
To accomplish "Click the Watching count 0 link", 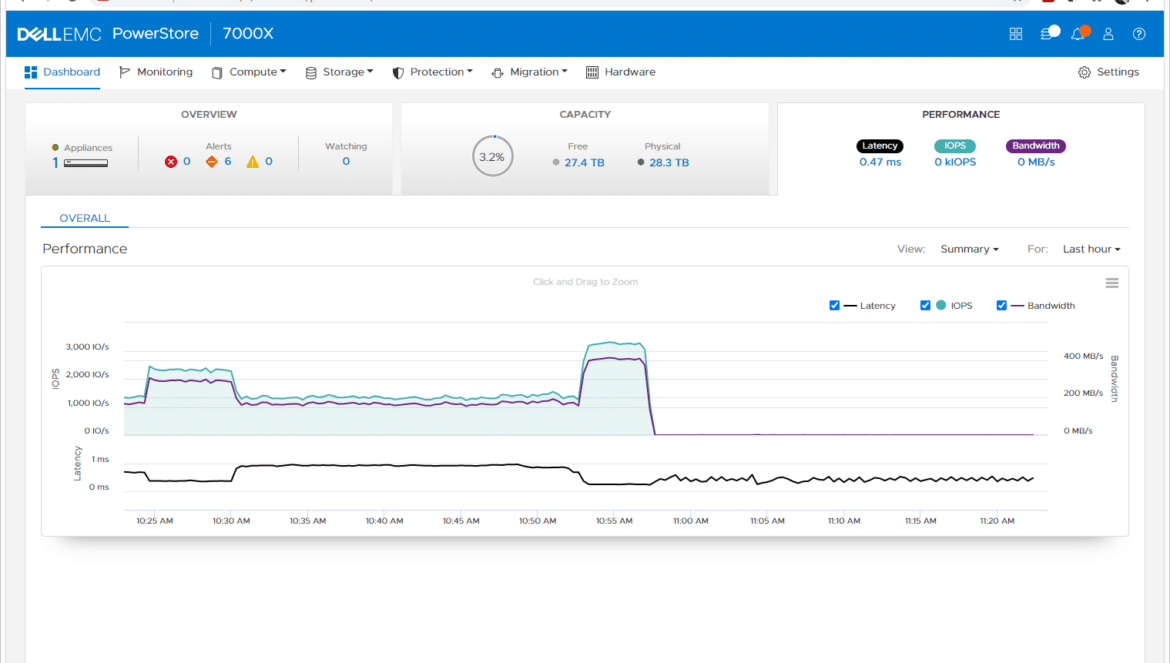I will [x=346, y=161].
